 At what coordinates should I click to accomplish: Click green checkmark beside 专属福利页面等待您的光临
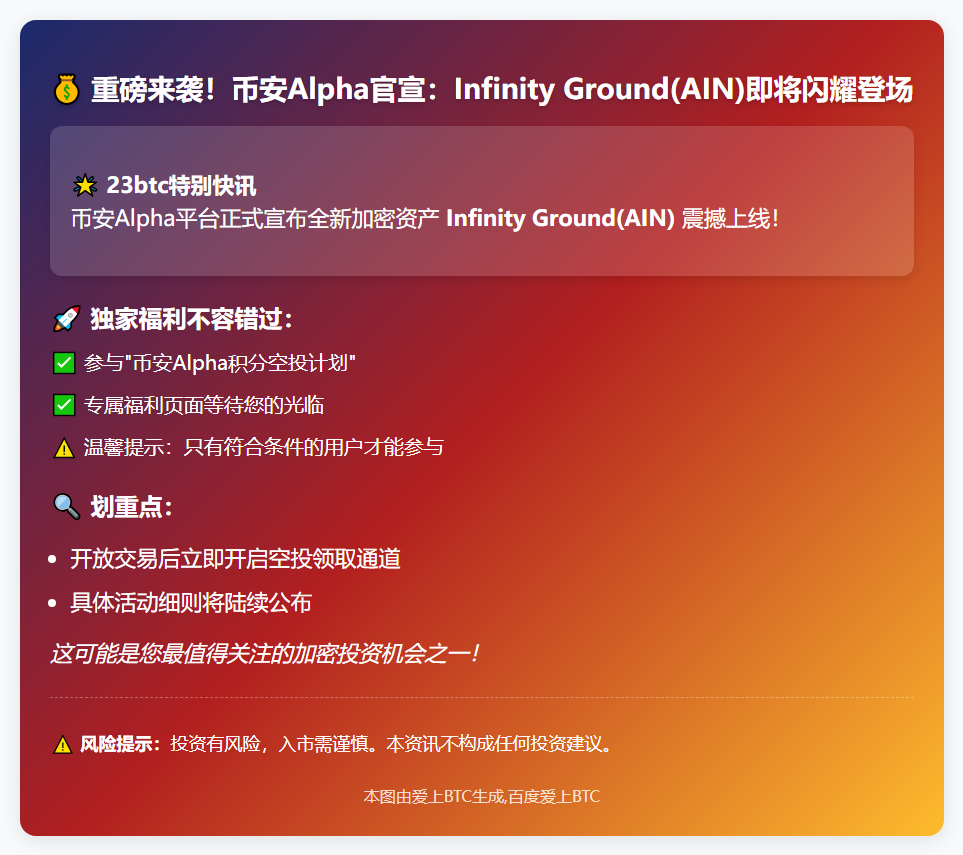(x=64, y=405)
